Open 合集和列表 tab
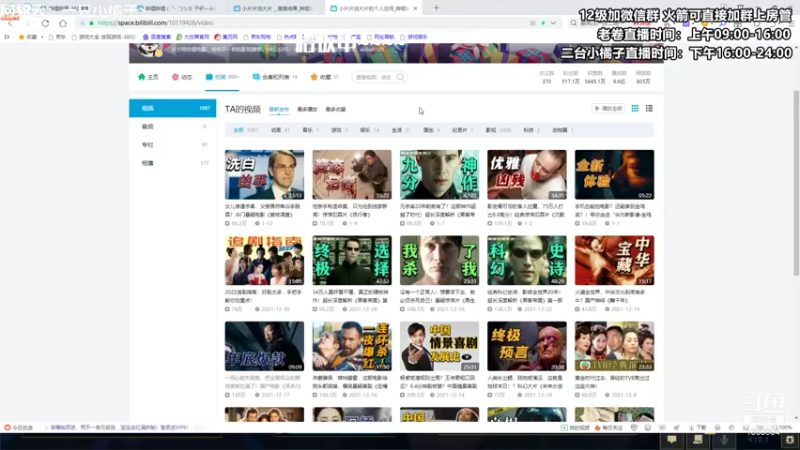The width and height of the screenshot is (800, 450). click(x=274, y=77)
